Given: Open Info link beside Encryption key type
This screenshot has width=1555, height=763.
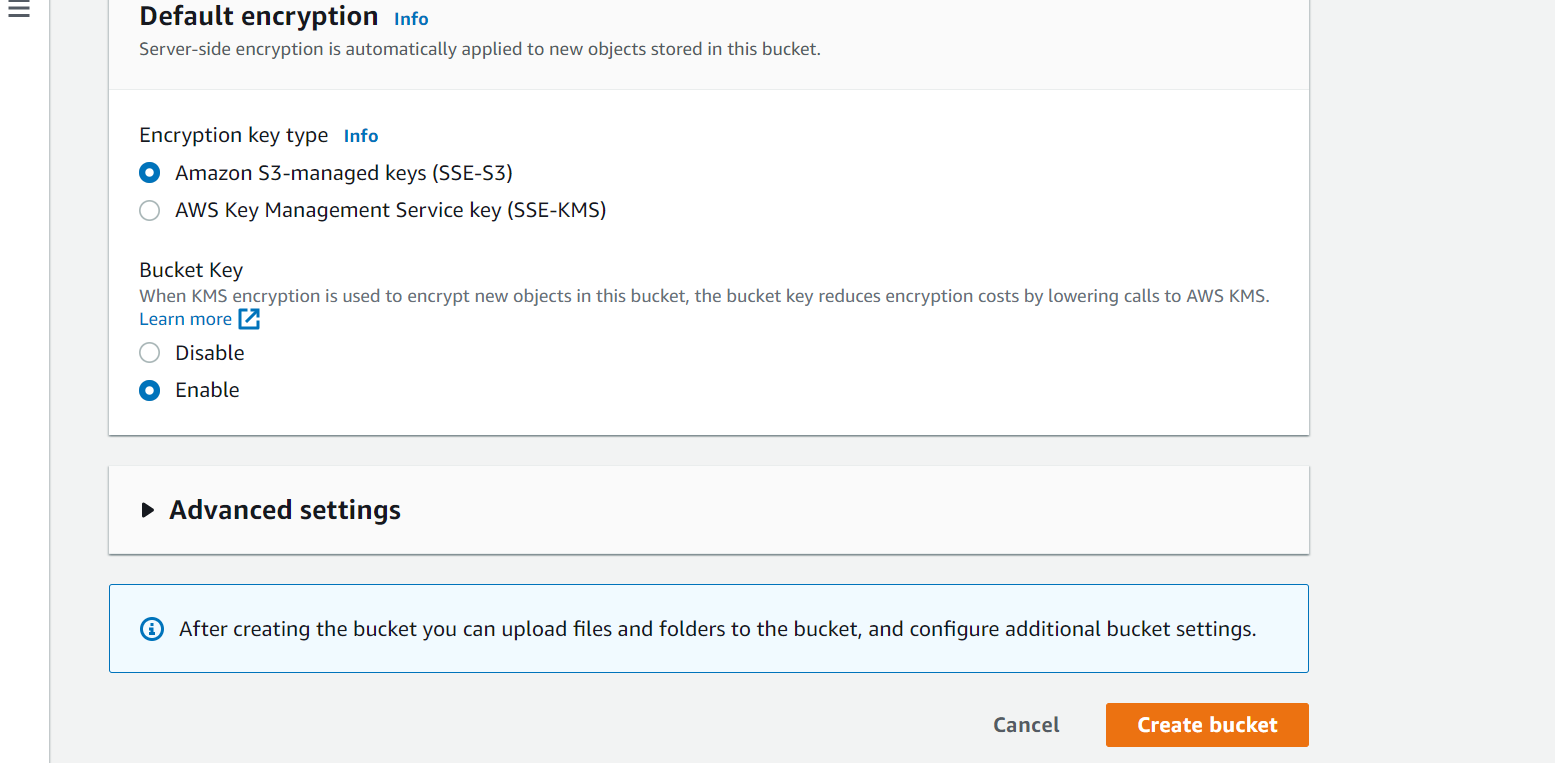Looking at the screenshot, I should [x=361, y=136].
